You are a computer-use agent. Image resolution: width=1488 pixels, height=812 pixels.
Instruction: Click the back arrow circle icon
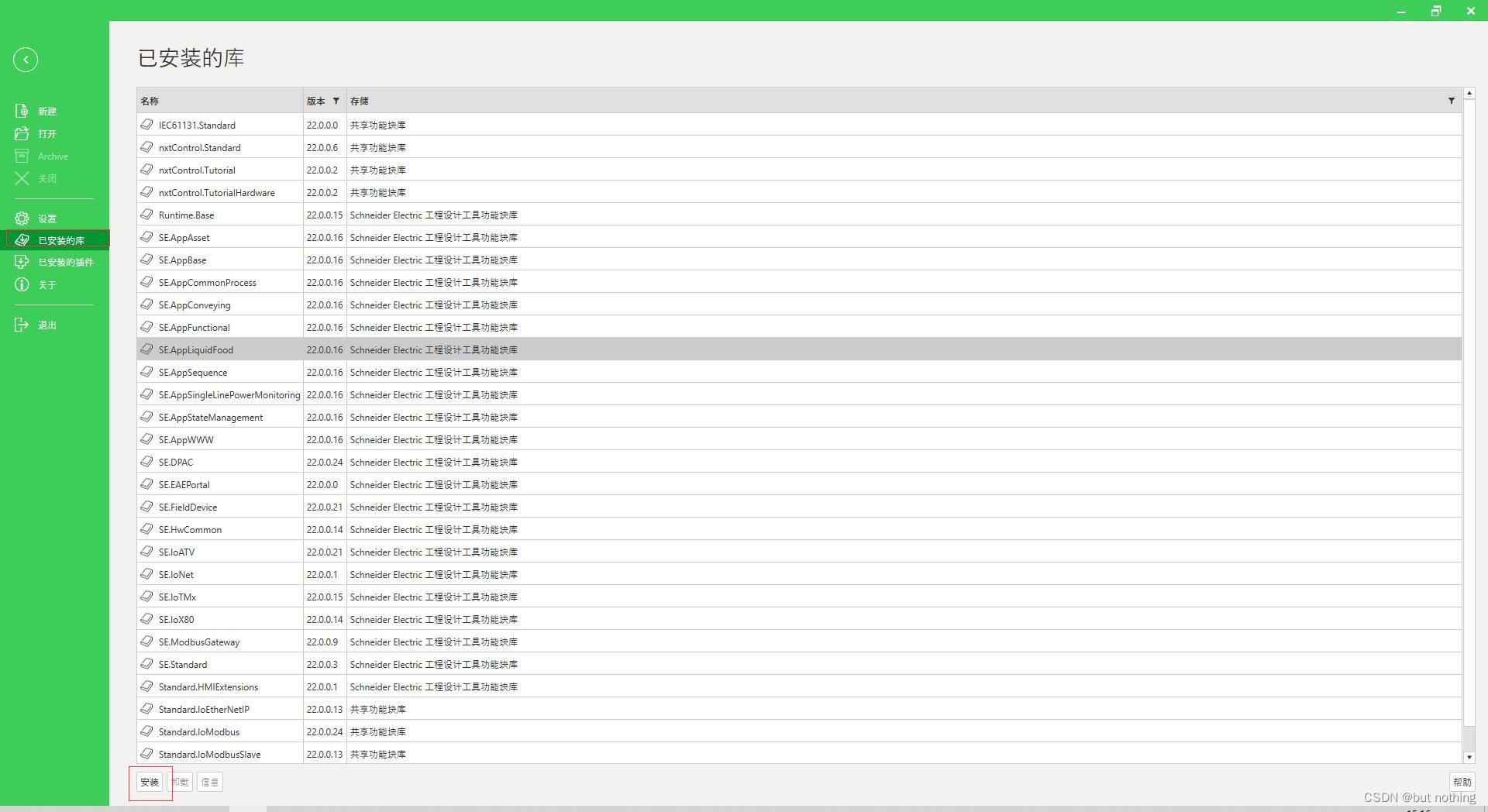click(x=26, y=60)
